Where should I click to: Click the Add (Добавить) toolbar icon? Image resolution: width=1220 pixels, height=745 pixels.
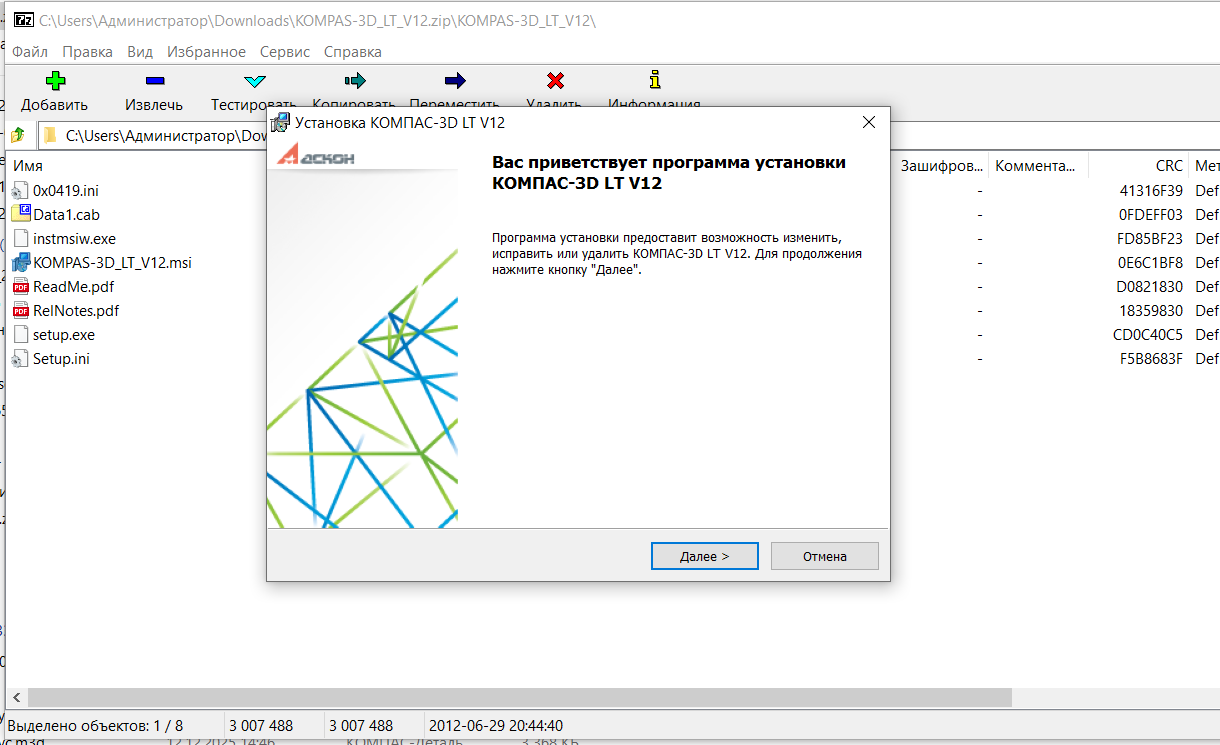coord(55,81)
